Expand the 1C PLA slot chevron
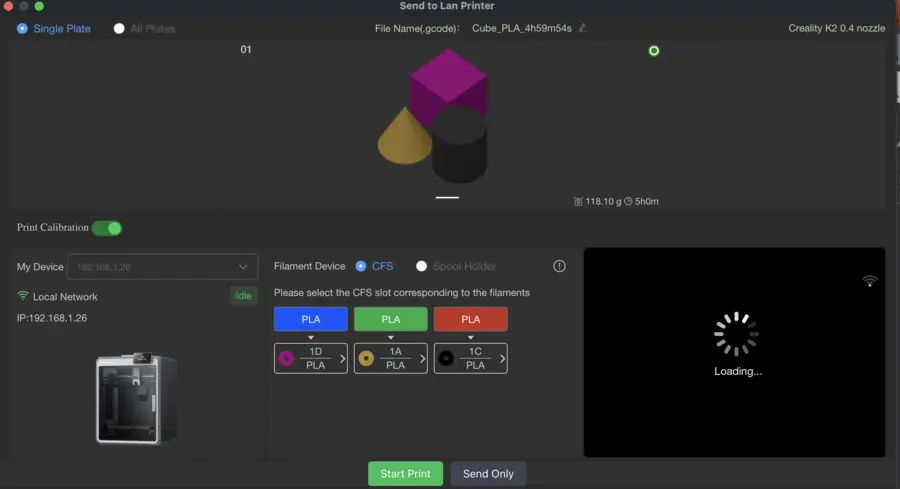 coord(502,359)
